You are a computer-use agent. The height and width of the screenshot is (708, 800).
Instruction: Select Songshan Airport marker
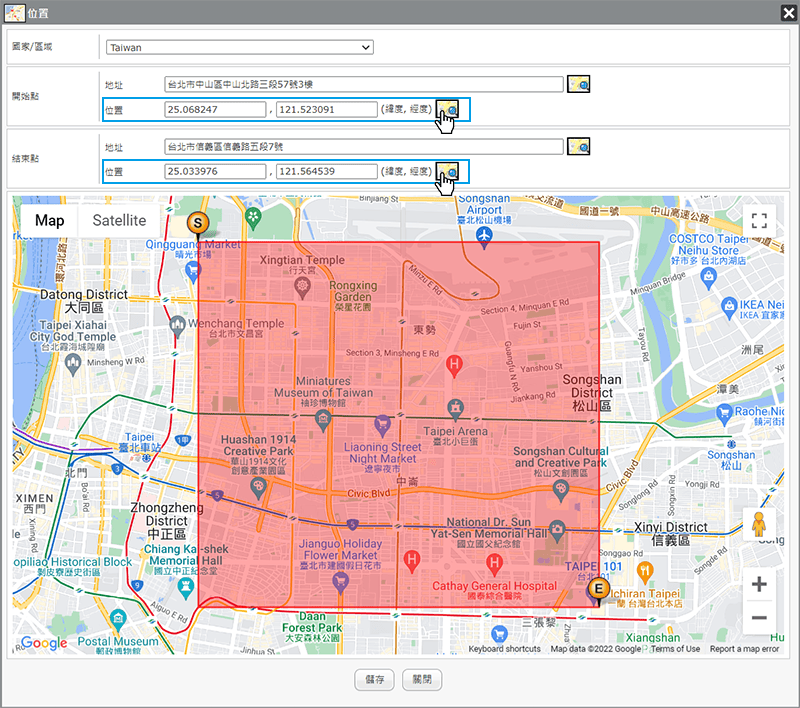point(484,236)
